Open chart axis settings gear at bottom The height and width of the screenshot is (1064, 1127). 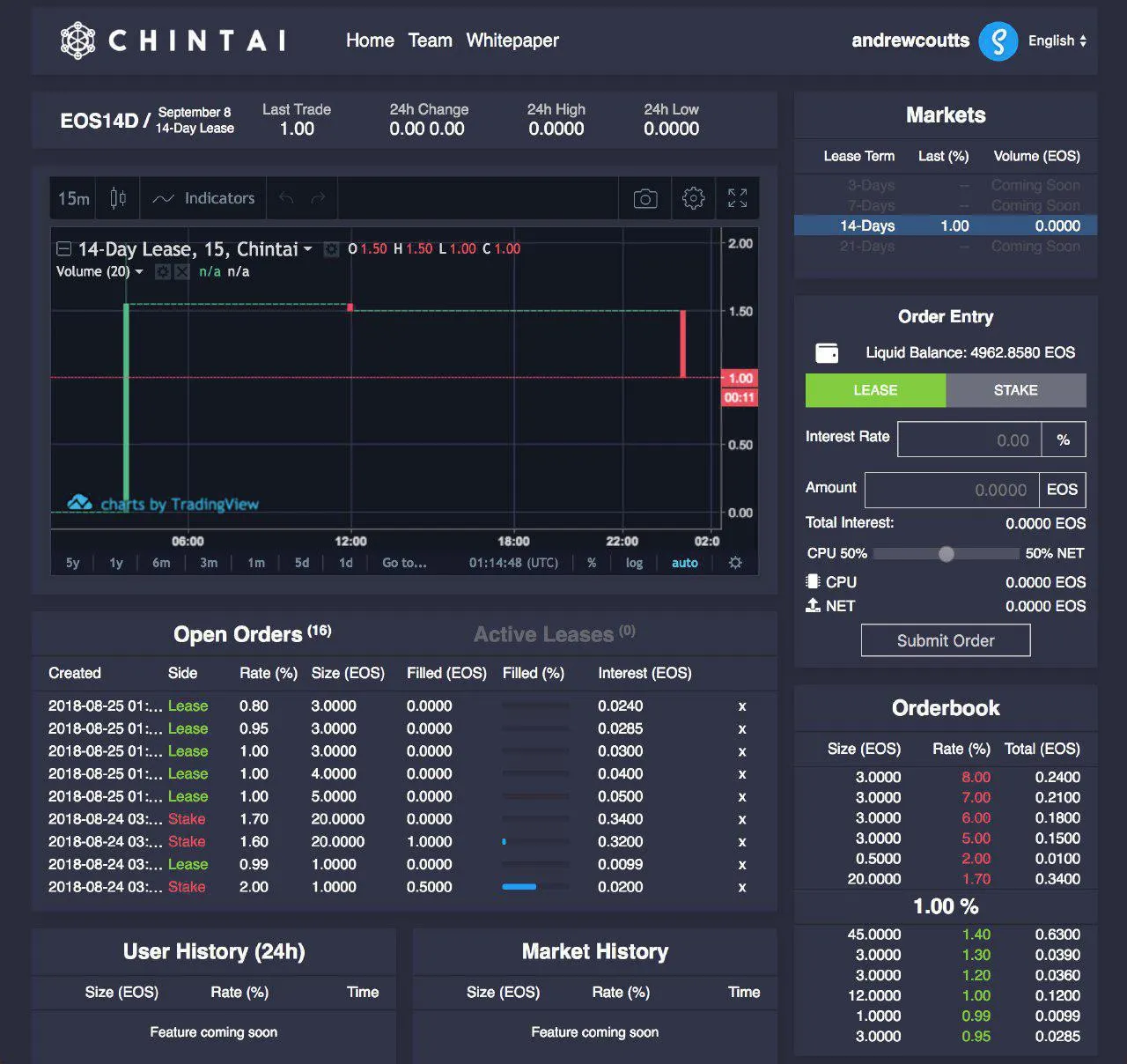point(735,563)
